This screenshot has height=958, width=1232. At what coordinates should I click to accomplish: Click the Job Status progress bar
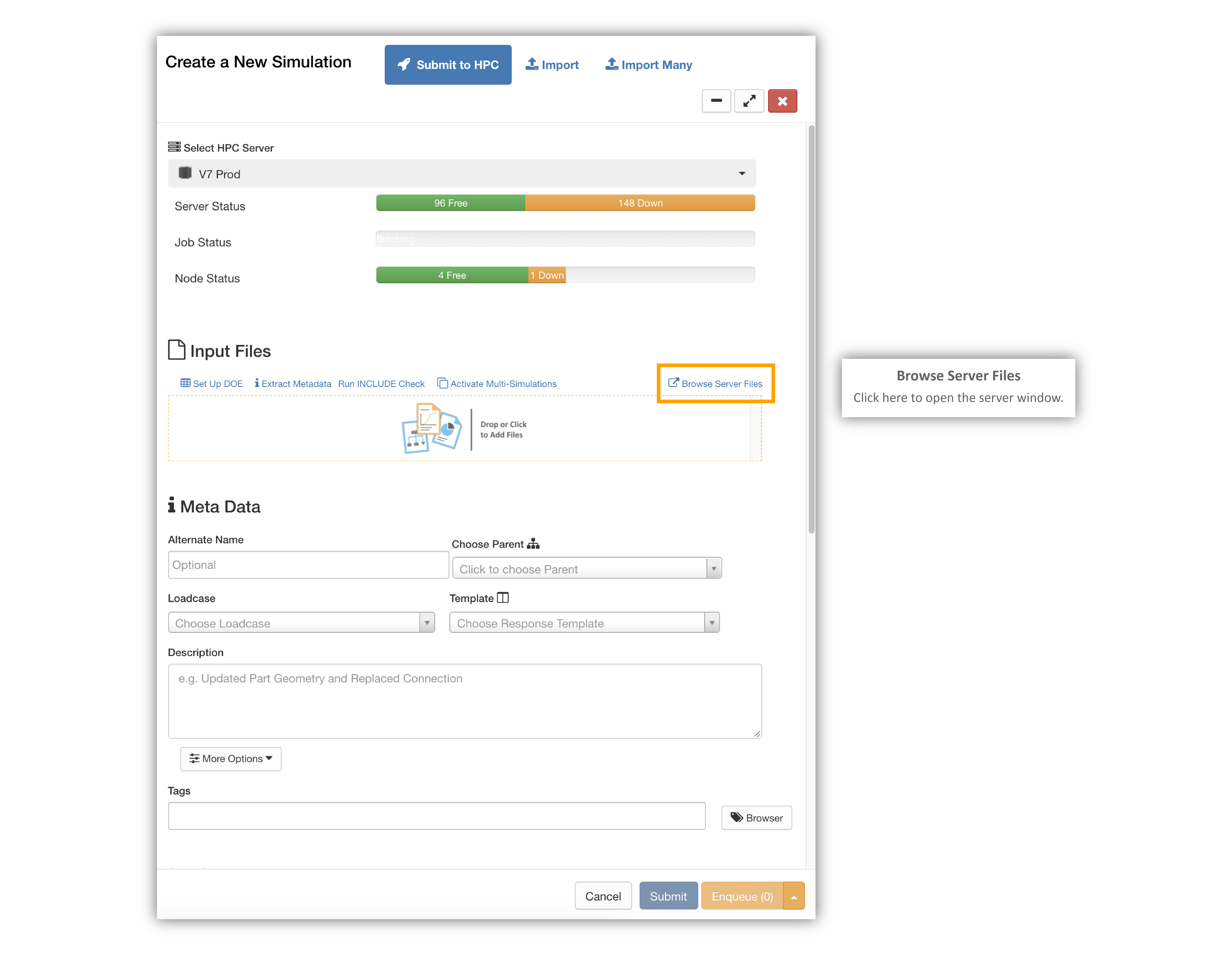[565, 239]
